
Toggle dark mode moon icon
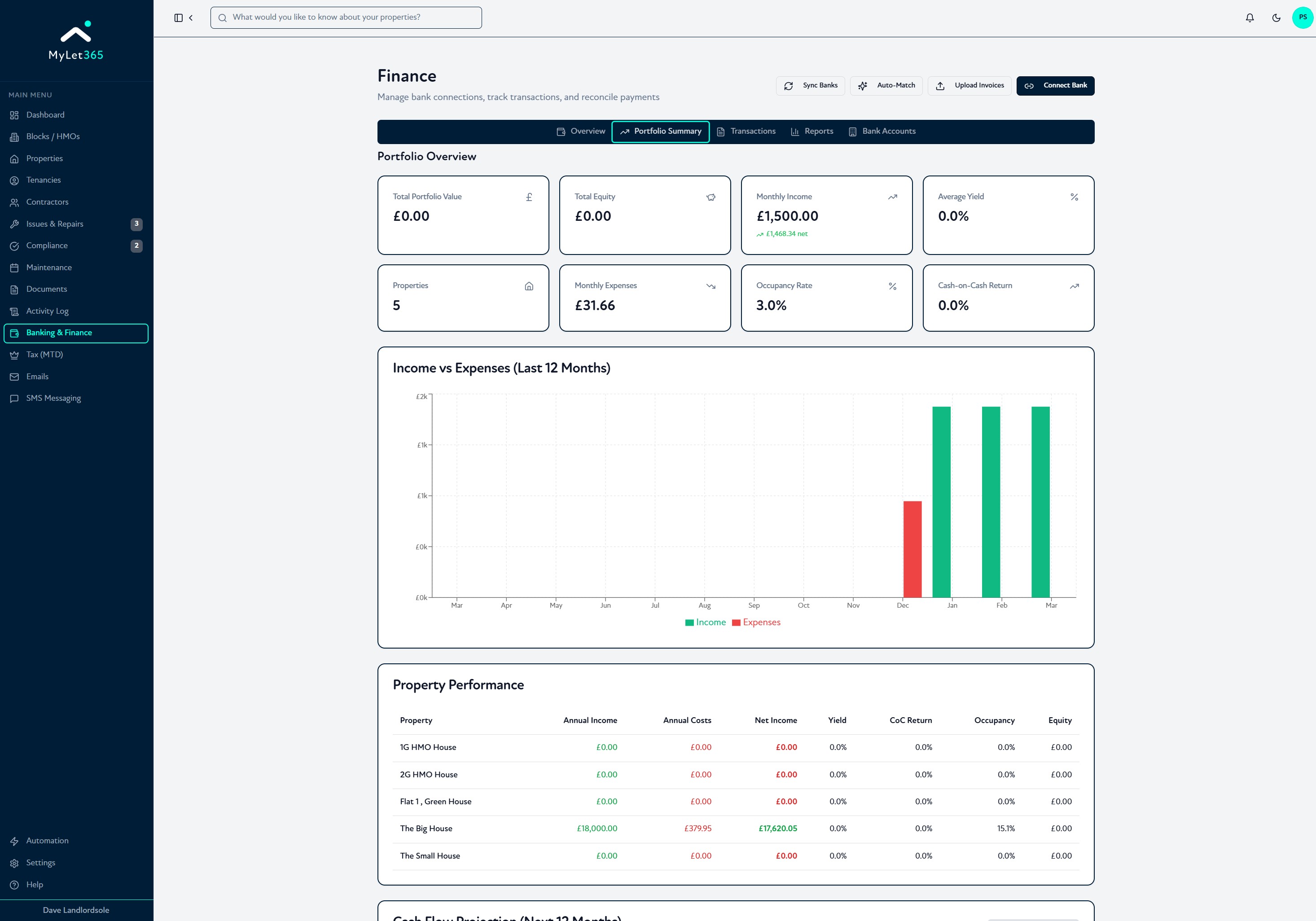[x=1276, y=18]
